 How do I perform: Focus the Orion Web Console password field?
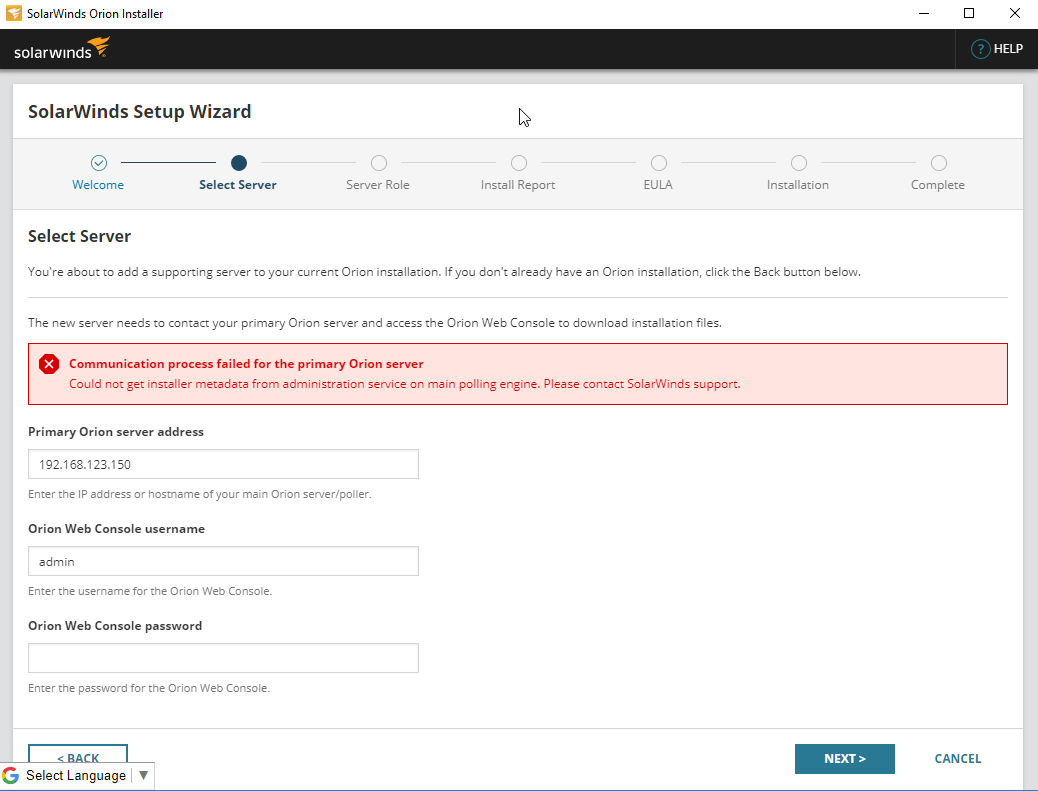223,658
